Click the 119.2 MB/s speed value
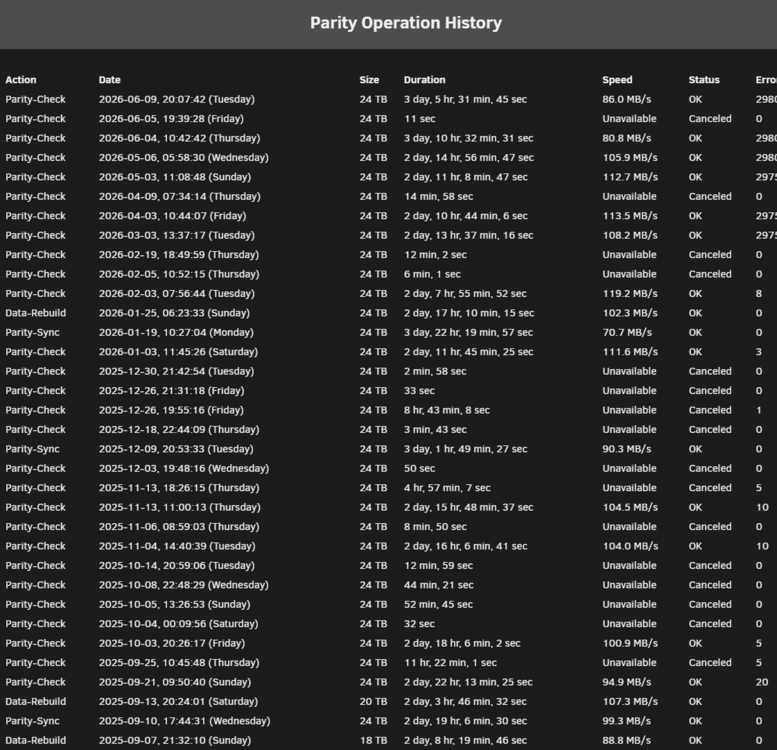Viewport: 777px width, 750px height. (630, 294)
